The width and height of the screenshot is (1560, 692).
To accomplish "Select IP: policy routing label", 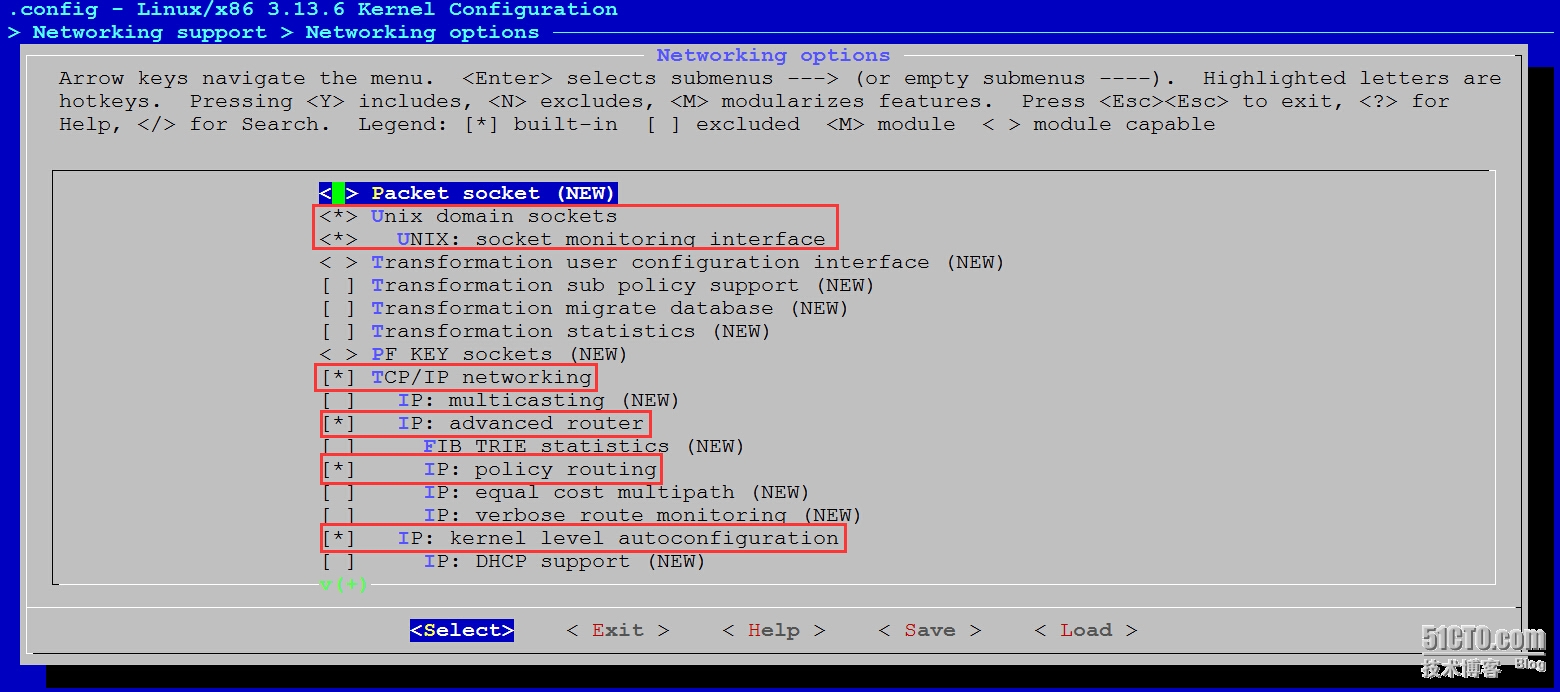I will coord(540,469).
